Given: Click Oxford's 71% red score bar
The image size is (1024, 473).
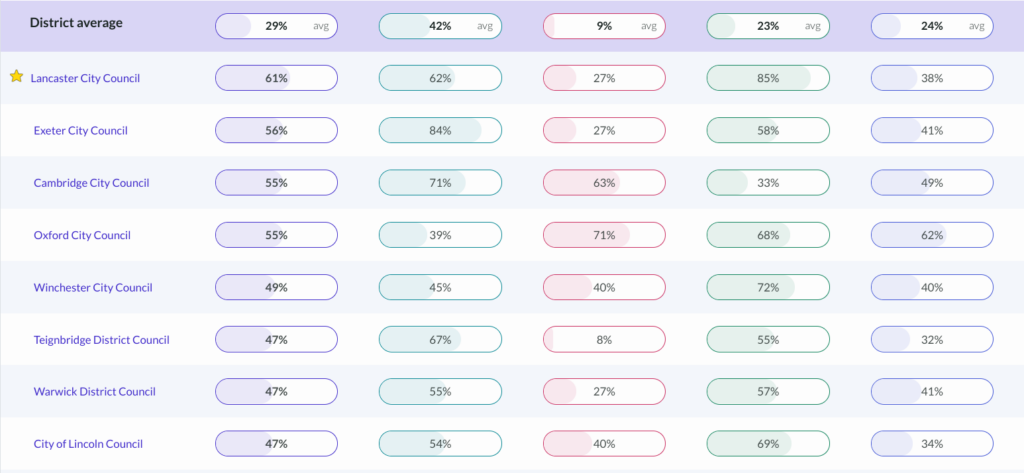Looking at the screenshot, I should click(x=604, y=235).
